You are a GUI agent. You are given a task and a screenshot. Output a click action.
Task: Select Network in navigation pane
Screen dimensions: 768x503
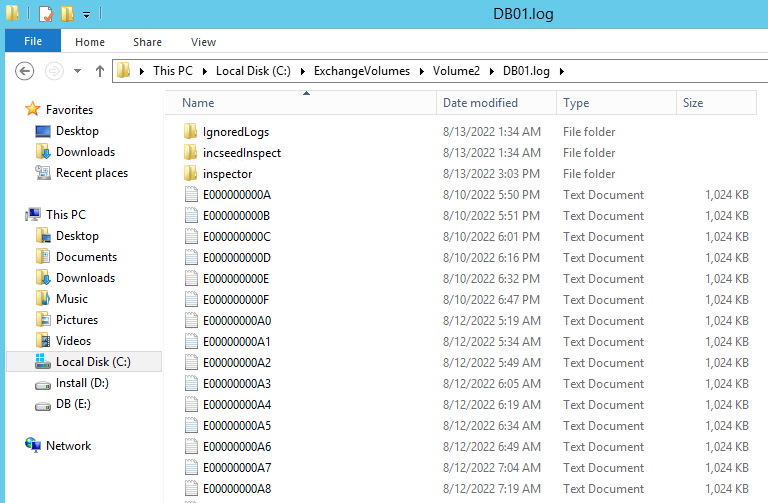tap(69, 446)
